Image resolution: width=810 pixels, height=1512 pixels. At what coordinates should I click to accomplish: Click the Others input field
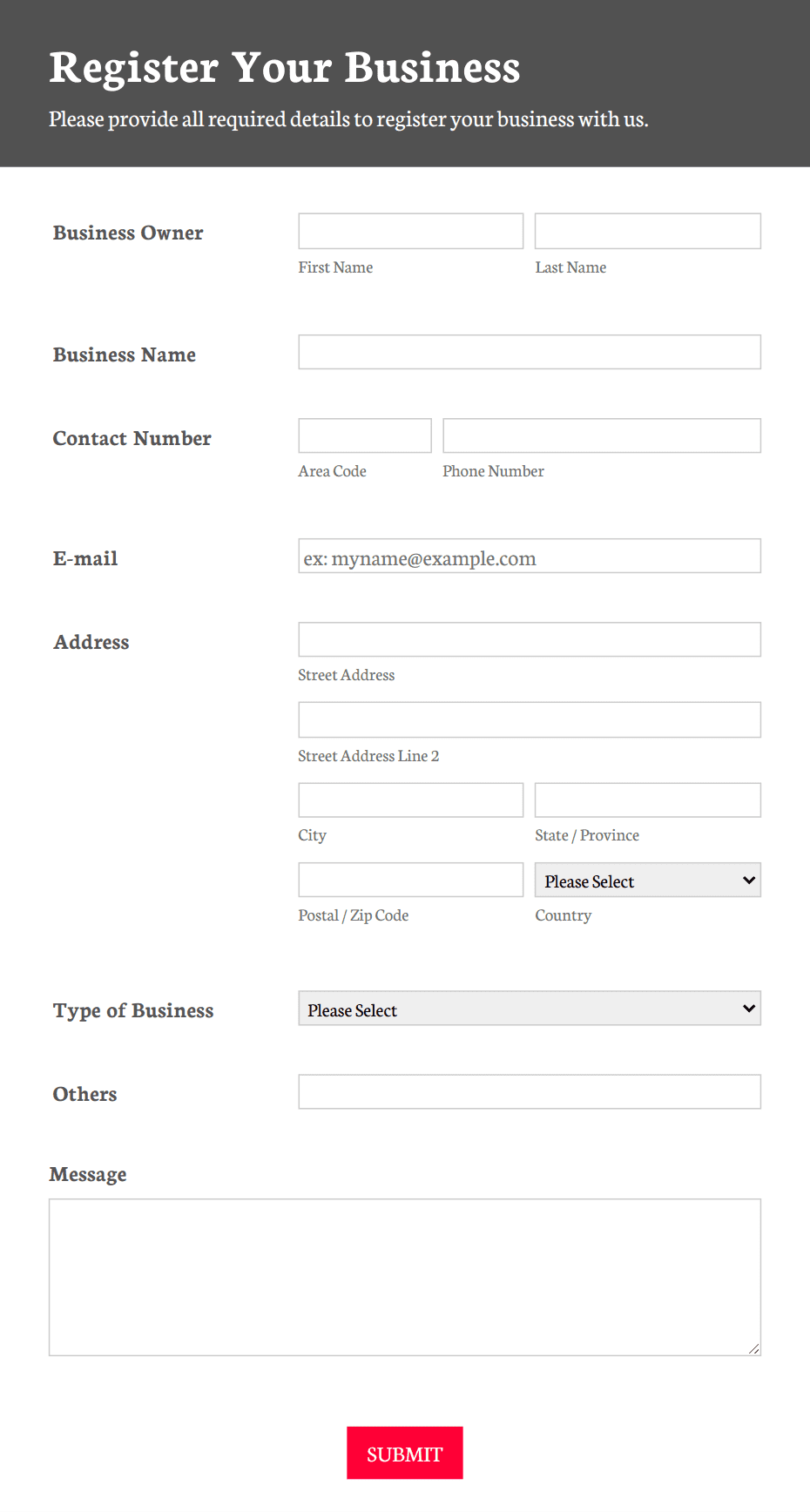(529, 1090)
